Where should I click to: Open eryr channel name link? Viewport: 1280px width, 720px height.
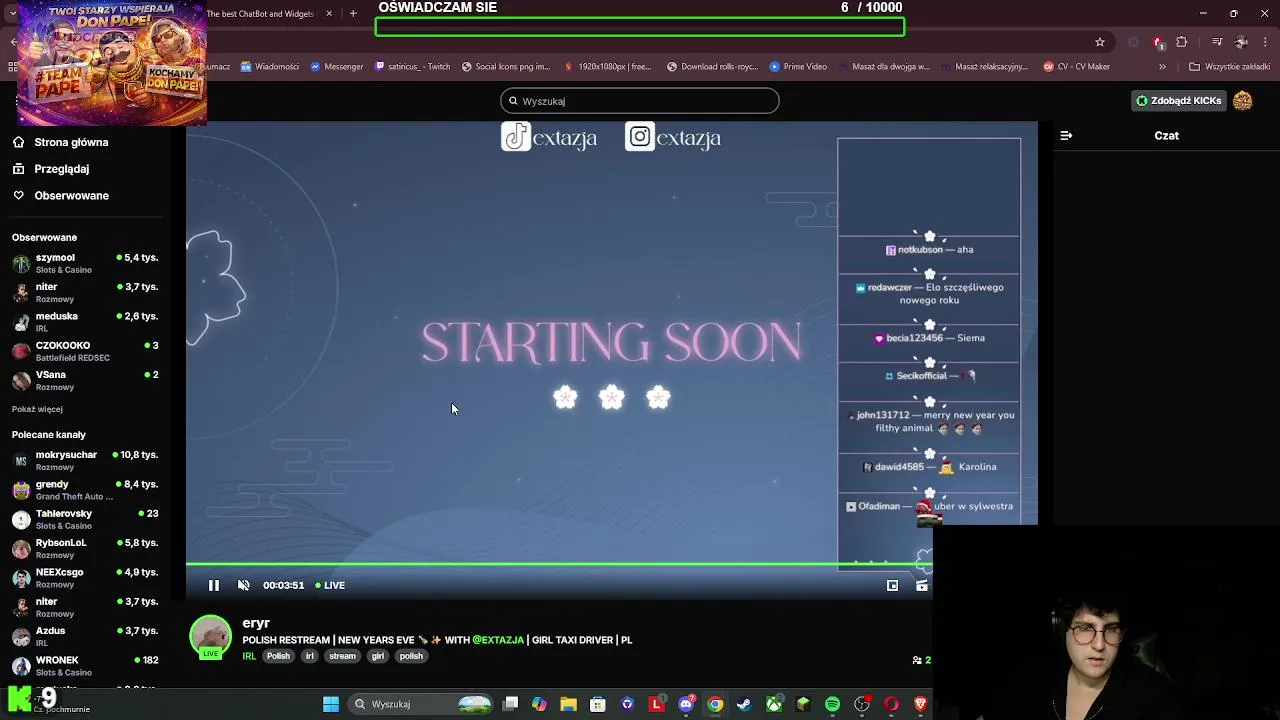point(256,623)
